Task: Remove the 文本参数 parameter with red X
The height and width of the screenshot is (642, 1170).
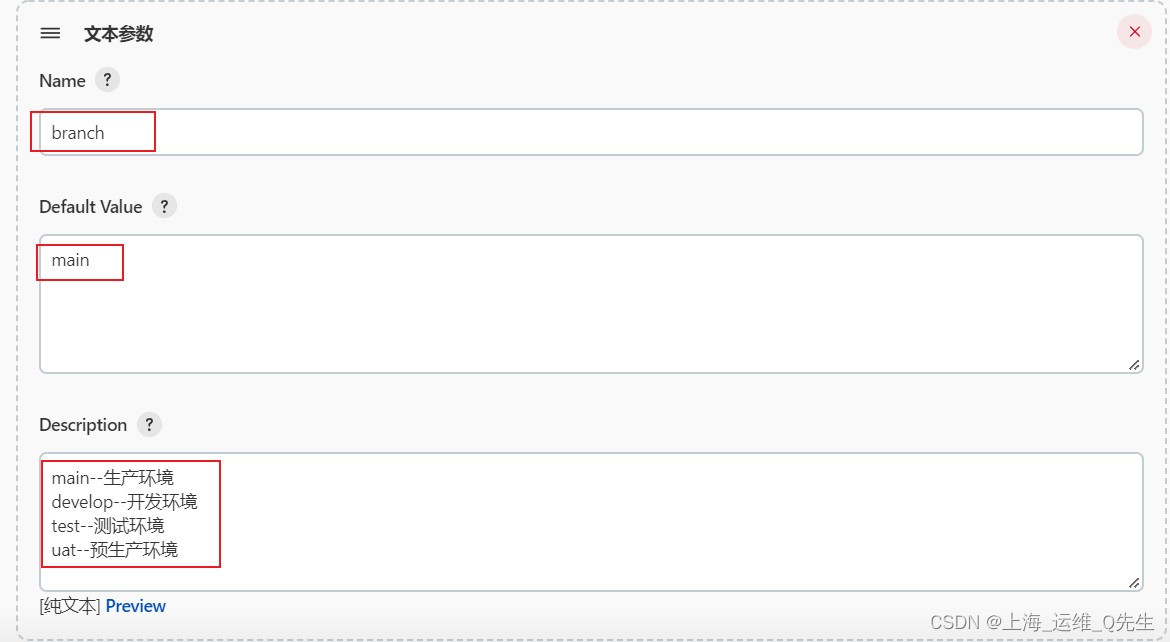Action: 1134,32
